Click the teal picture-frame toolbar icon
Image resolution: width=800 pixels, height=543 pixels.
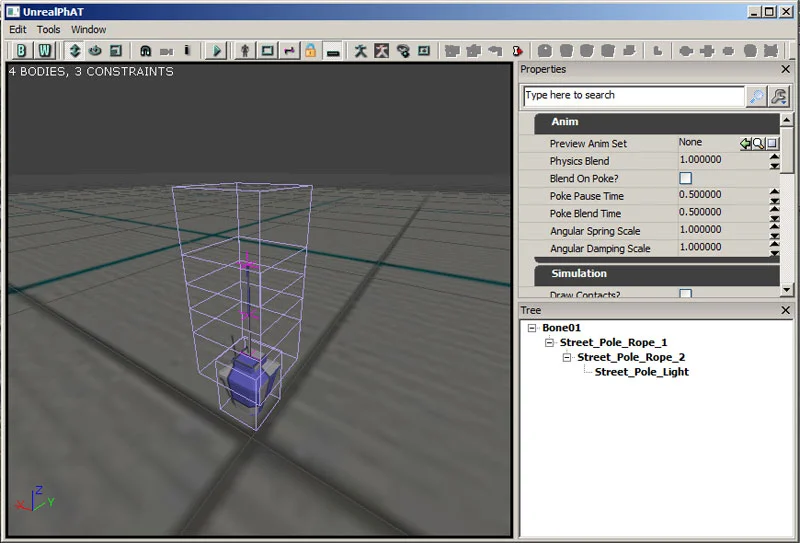(424, 51)
